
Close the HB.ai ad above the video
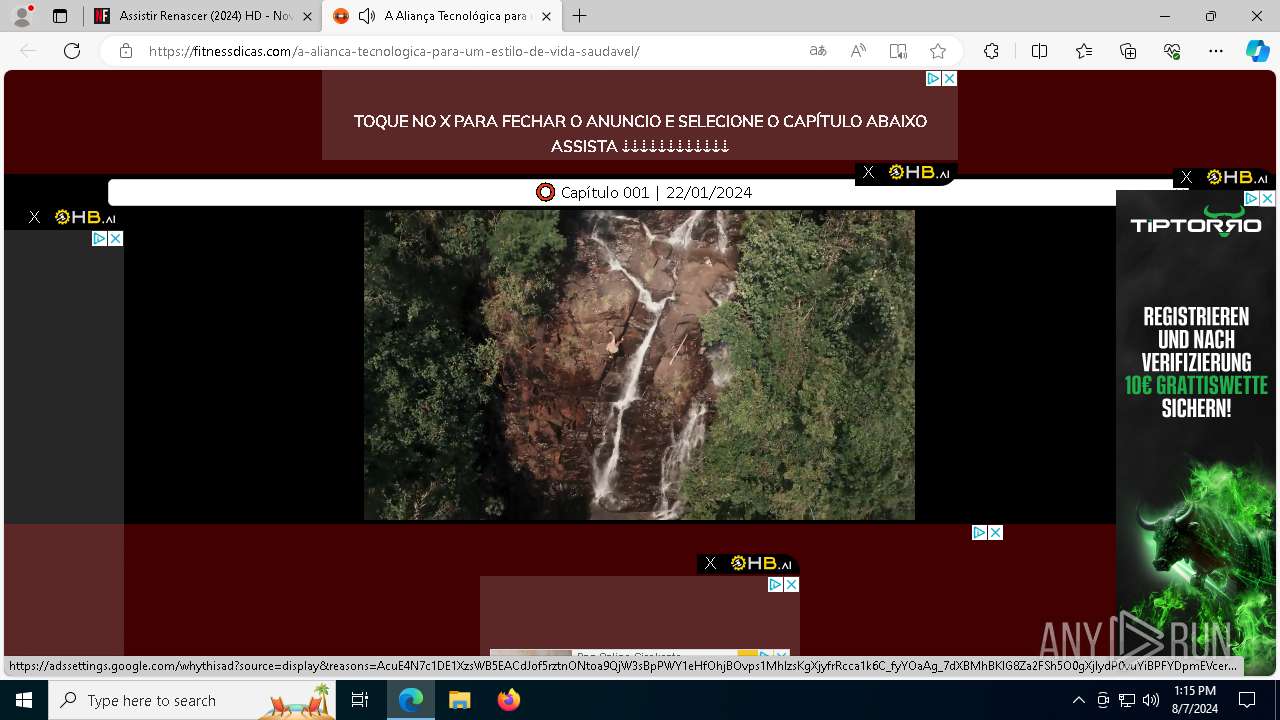(x=868, y=172)
